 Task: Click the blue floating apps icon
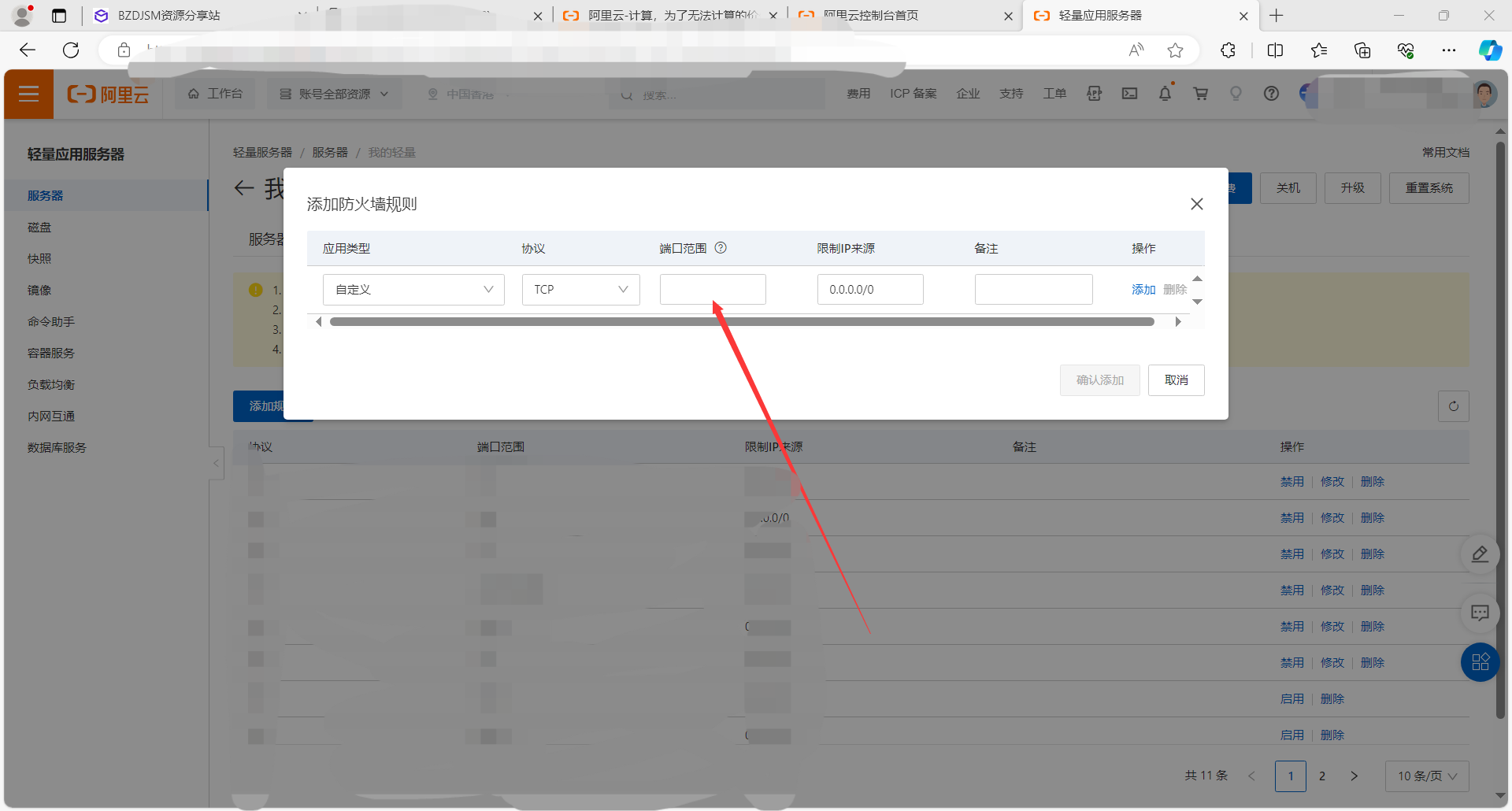coord(1480,662)
